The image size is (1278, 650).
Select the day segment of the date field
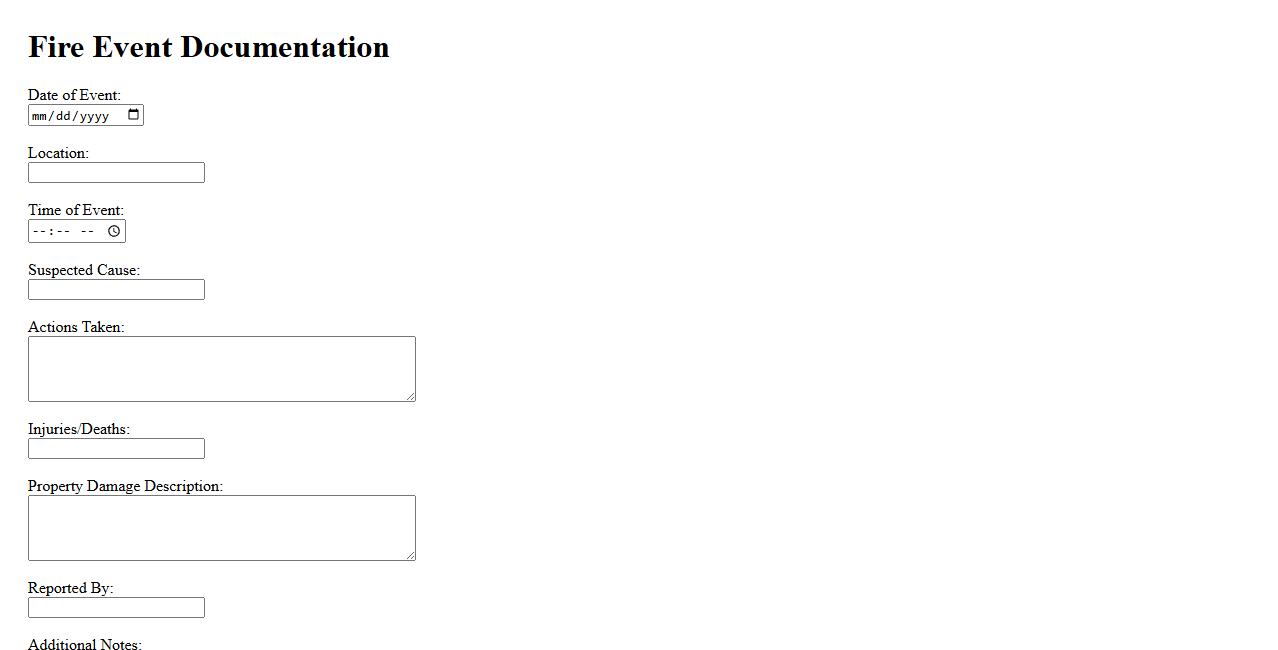click(x=64, y=116)
